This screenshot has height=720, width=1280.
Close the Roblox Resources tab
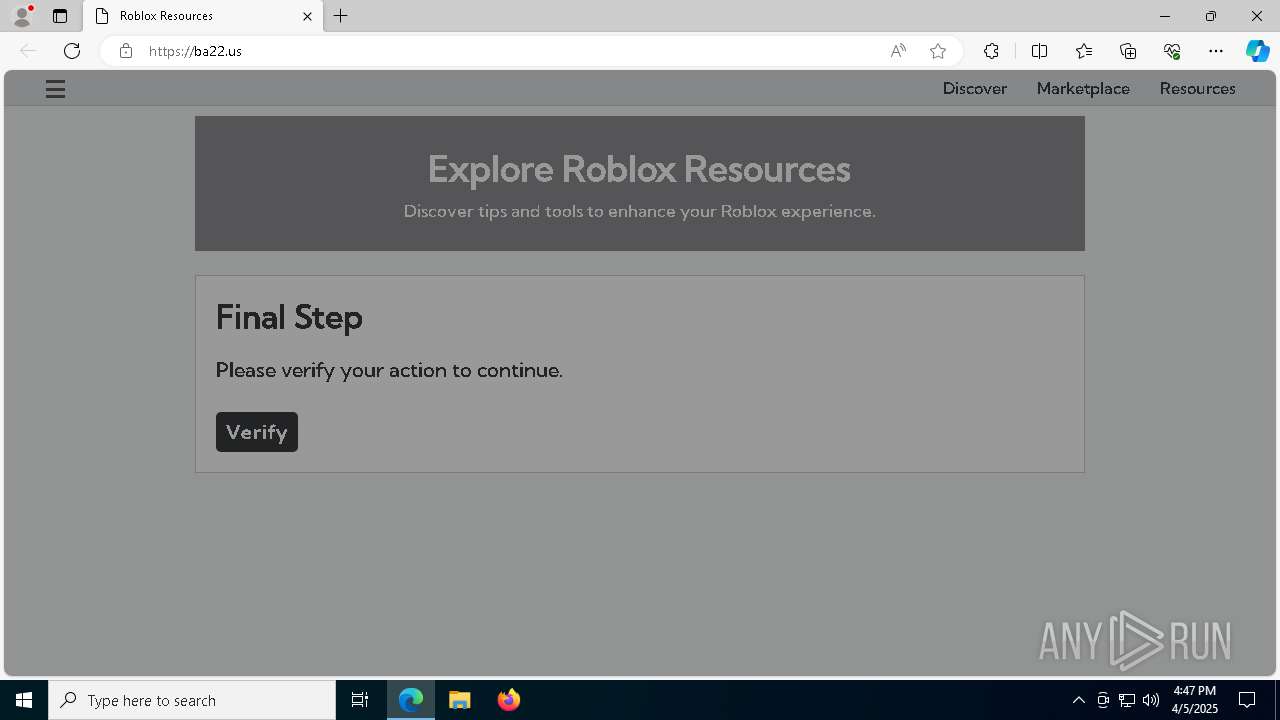[x=307, y=16]
